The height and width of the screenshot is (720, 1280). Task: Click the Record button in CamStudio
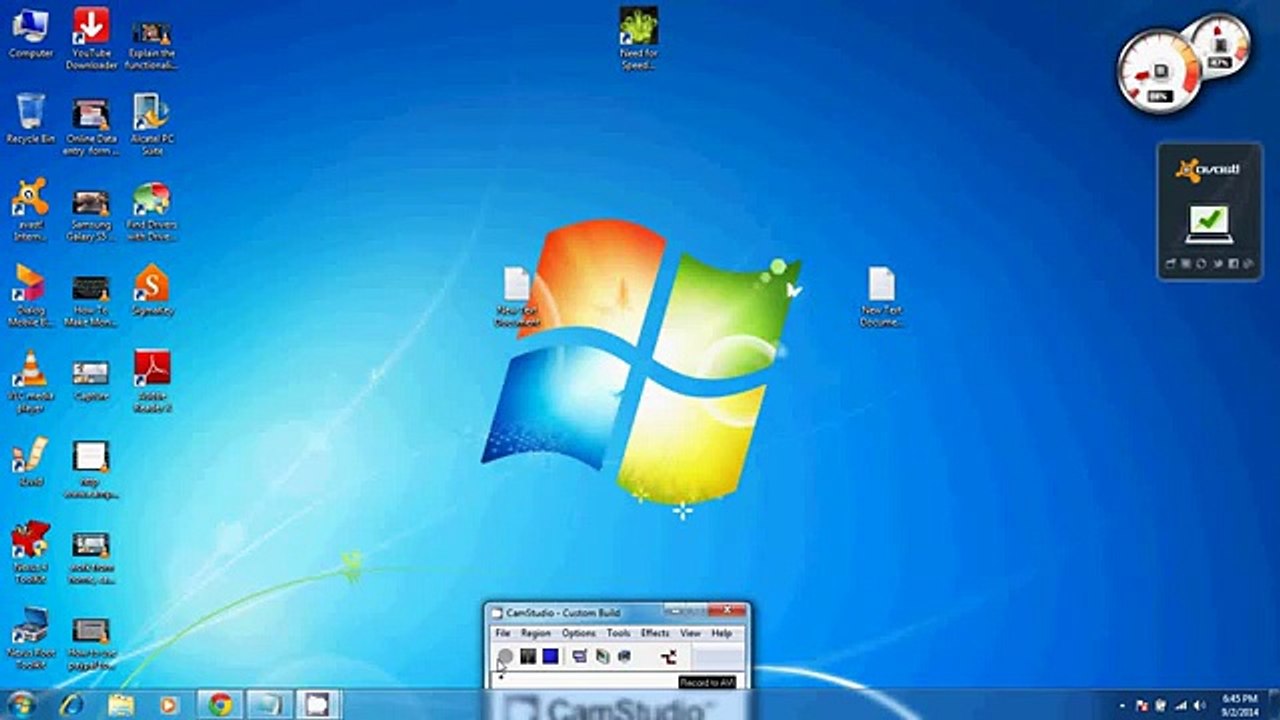506,656
